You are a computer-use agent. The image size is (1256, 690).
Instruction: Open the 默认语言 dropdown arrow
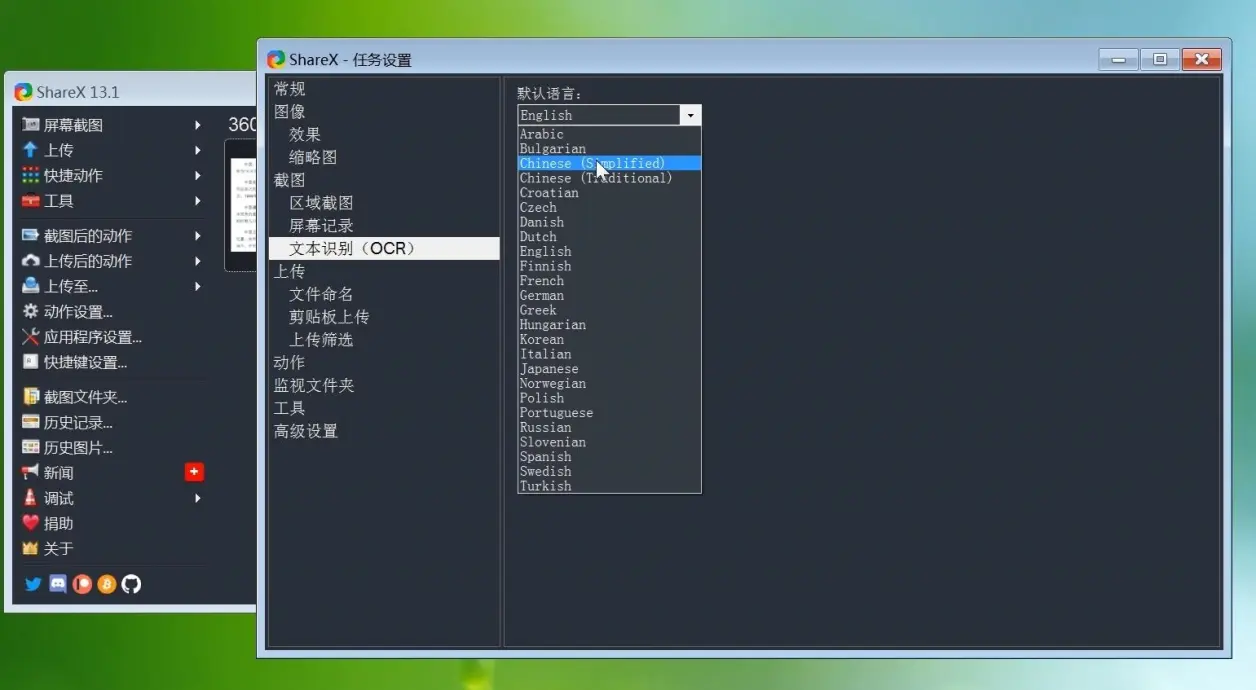tap(690, 115)
